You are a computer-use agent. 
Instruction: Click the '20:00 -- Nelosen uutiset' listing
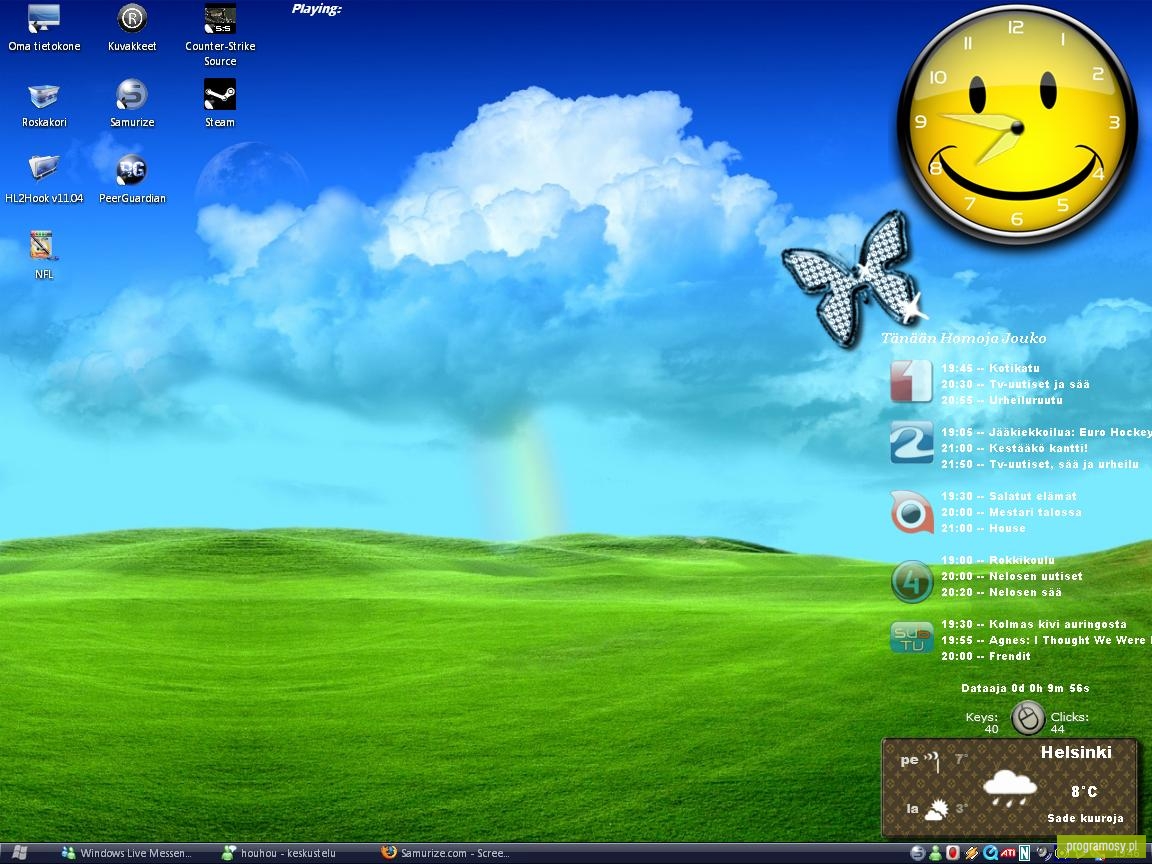[x=1012, y=576]
